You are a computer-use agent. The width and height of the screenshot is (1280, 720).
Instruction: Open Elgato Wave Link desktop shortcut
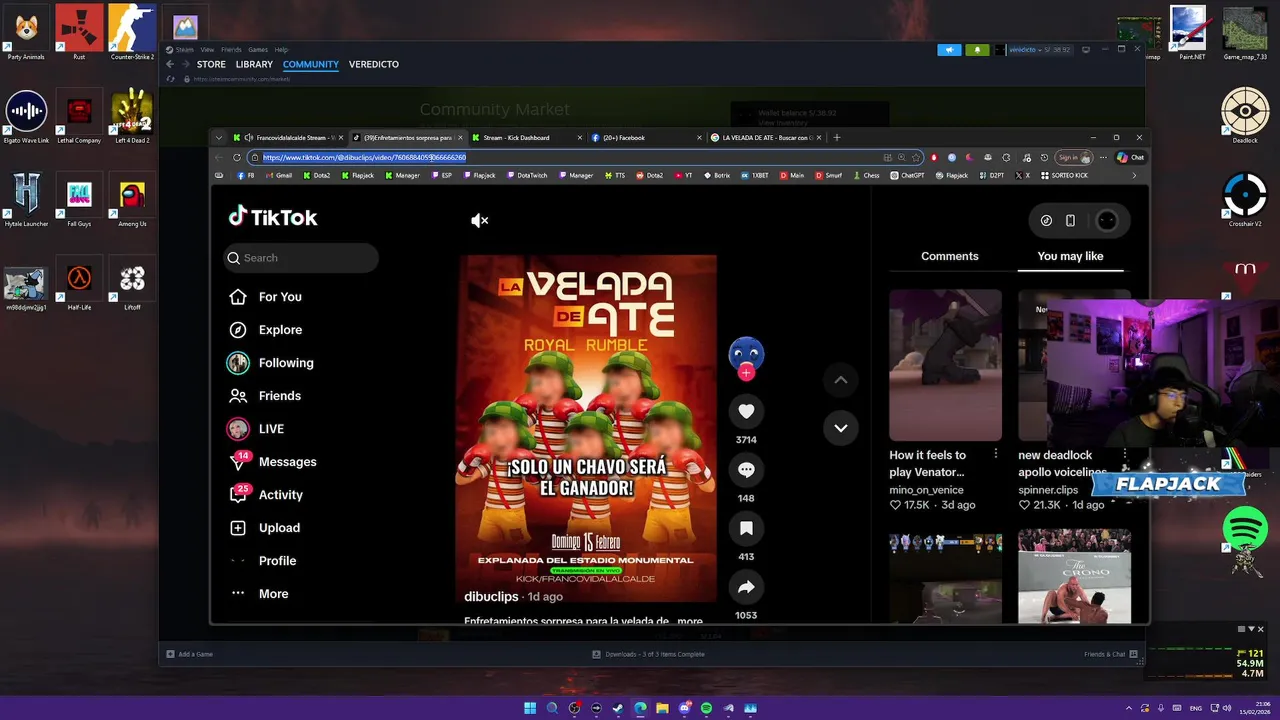click(x=26, y=115)
